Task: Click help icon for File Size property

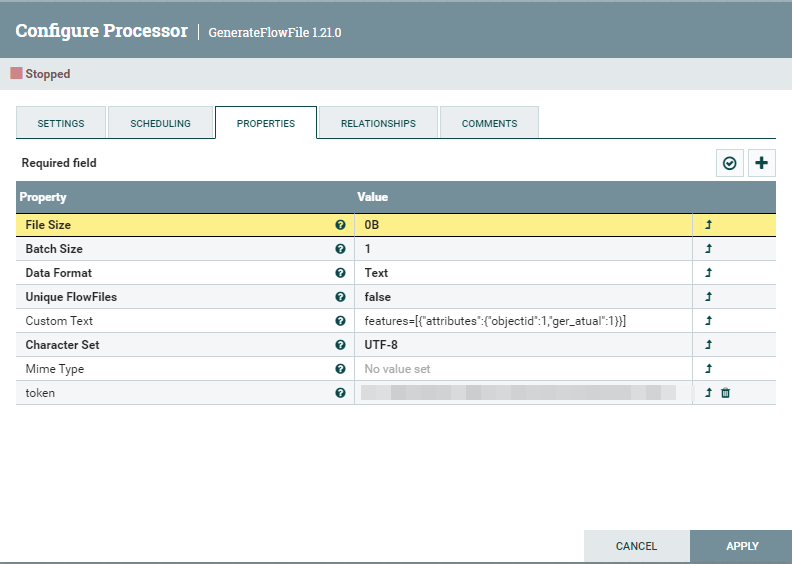Action: pyautogui.click(x=340, y=225)
